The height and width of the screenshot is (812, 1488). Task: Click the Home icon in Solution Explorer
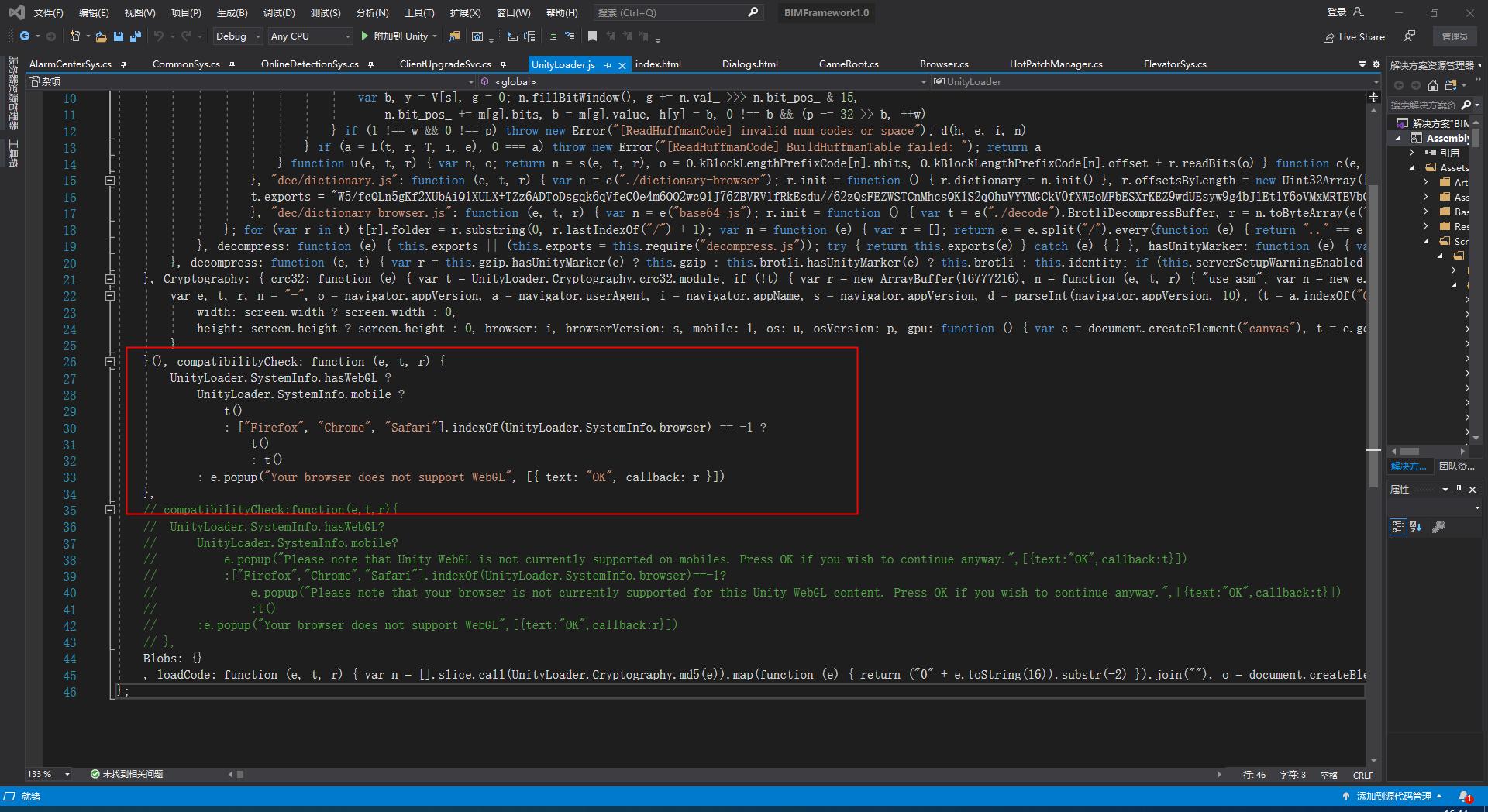1433,85
